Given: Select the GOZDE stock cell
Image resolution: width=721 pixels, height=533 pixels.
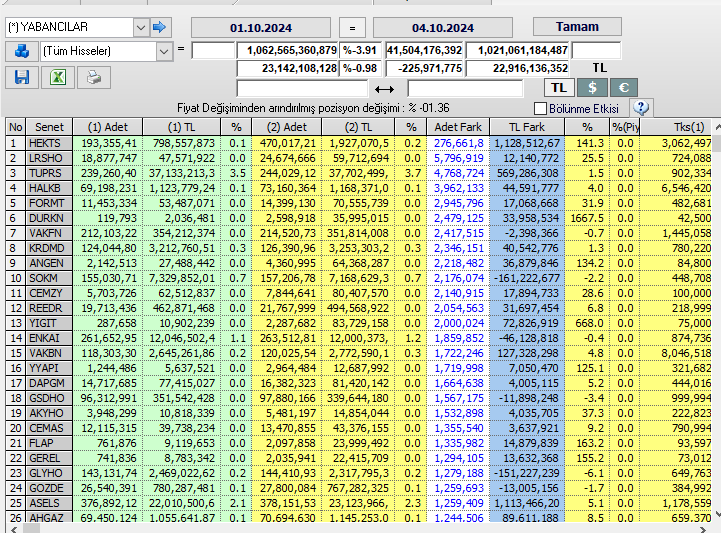Looking at the screenshot, I should coord(49,488).
